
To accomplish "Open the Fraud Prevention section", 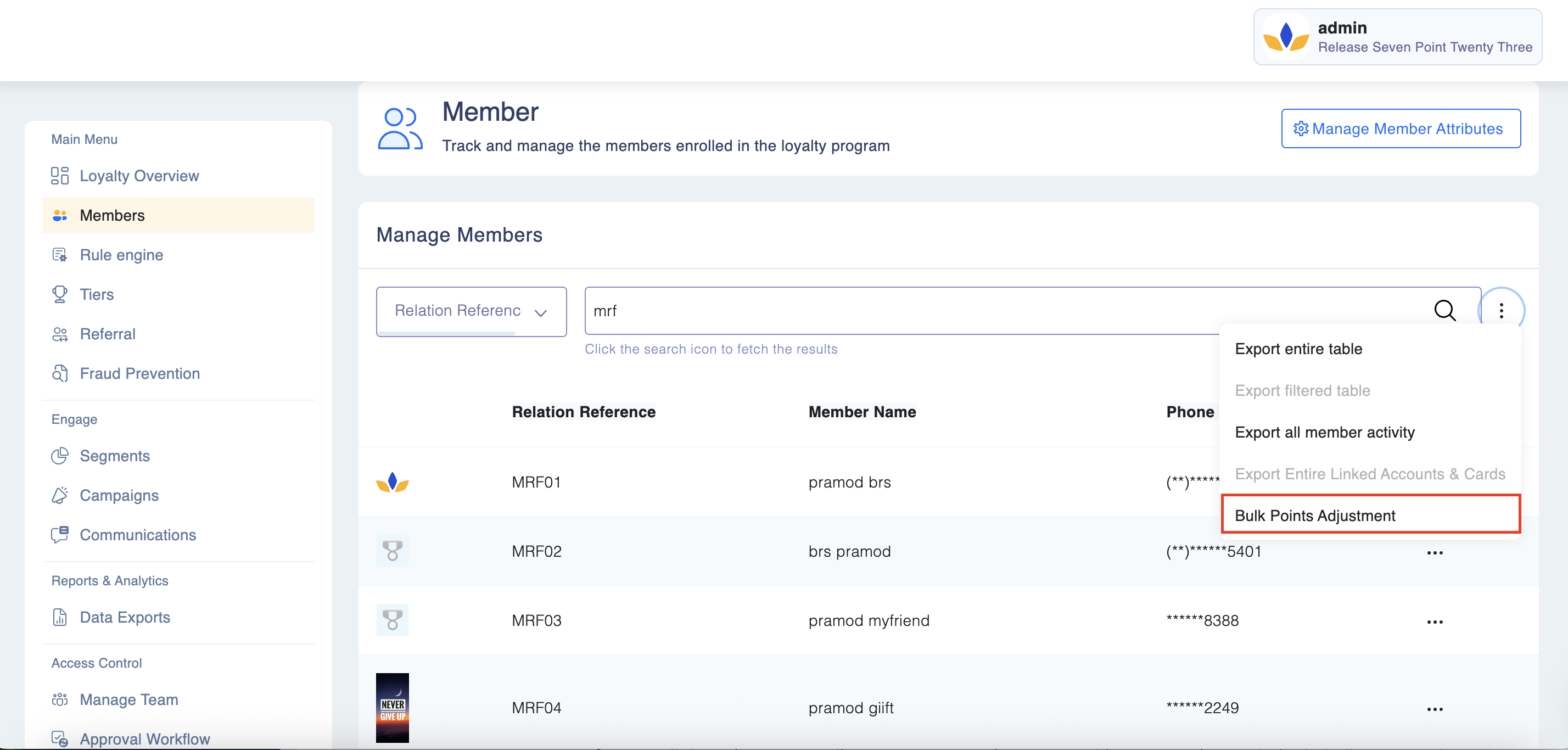I will pos(139,374).
